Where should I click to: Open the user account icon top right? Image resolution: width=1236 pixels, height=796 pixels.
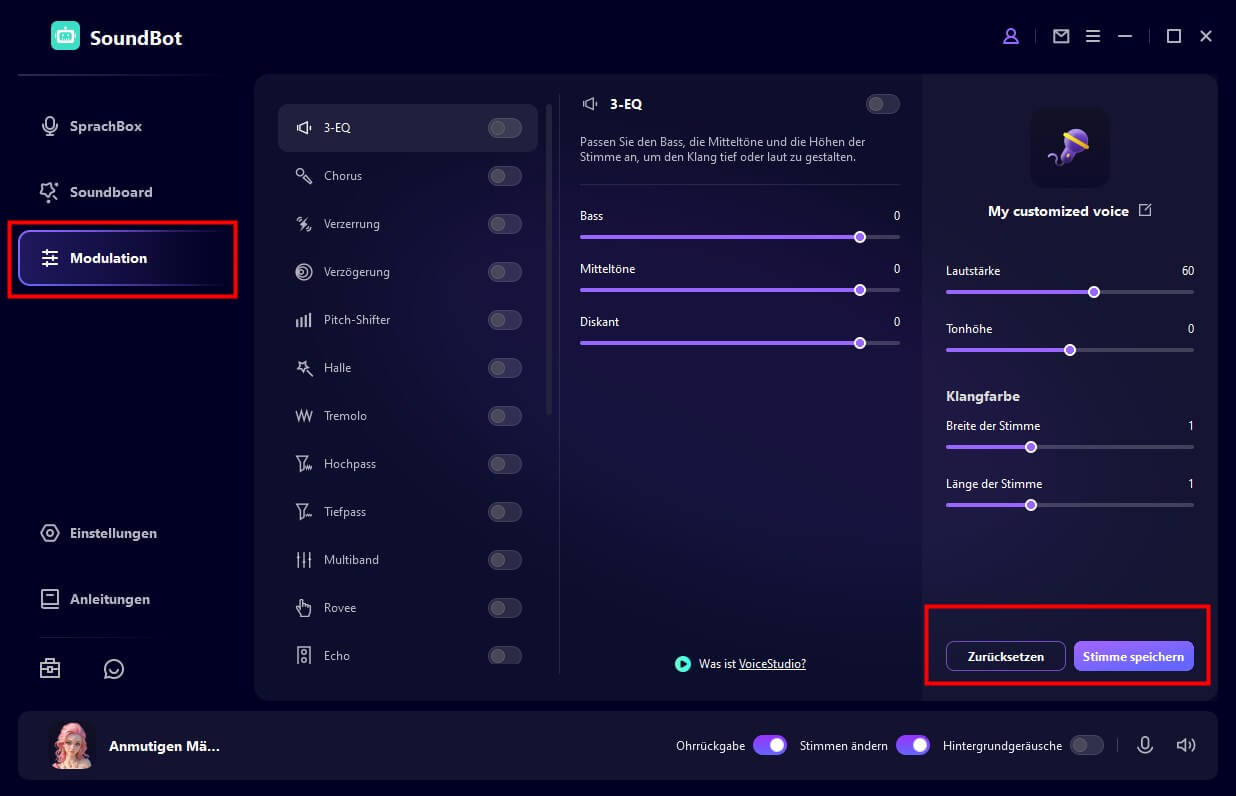1010,36
